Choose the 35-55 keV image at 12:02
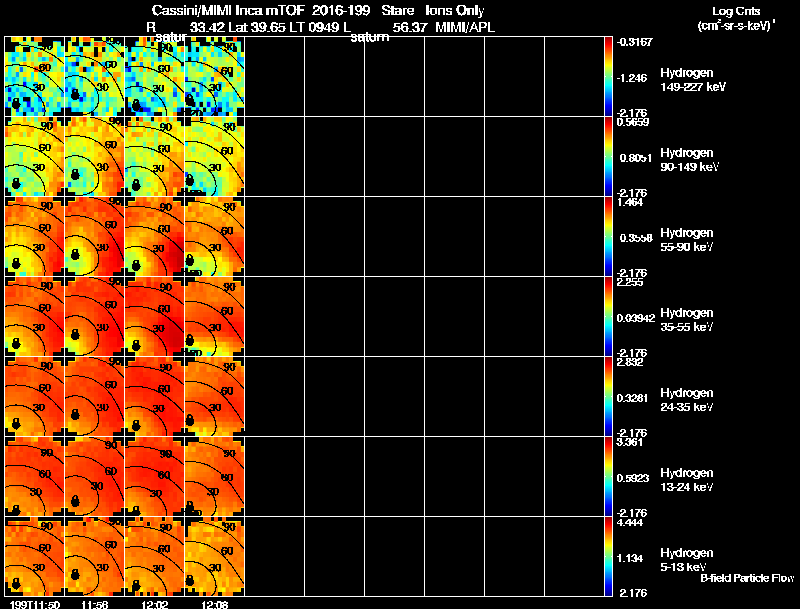Image resolution: width=800 pixels, height=609 pixels. pos(155,317)
